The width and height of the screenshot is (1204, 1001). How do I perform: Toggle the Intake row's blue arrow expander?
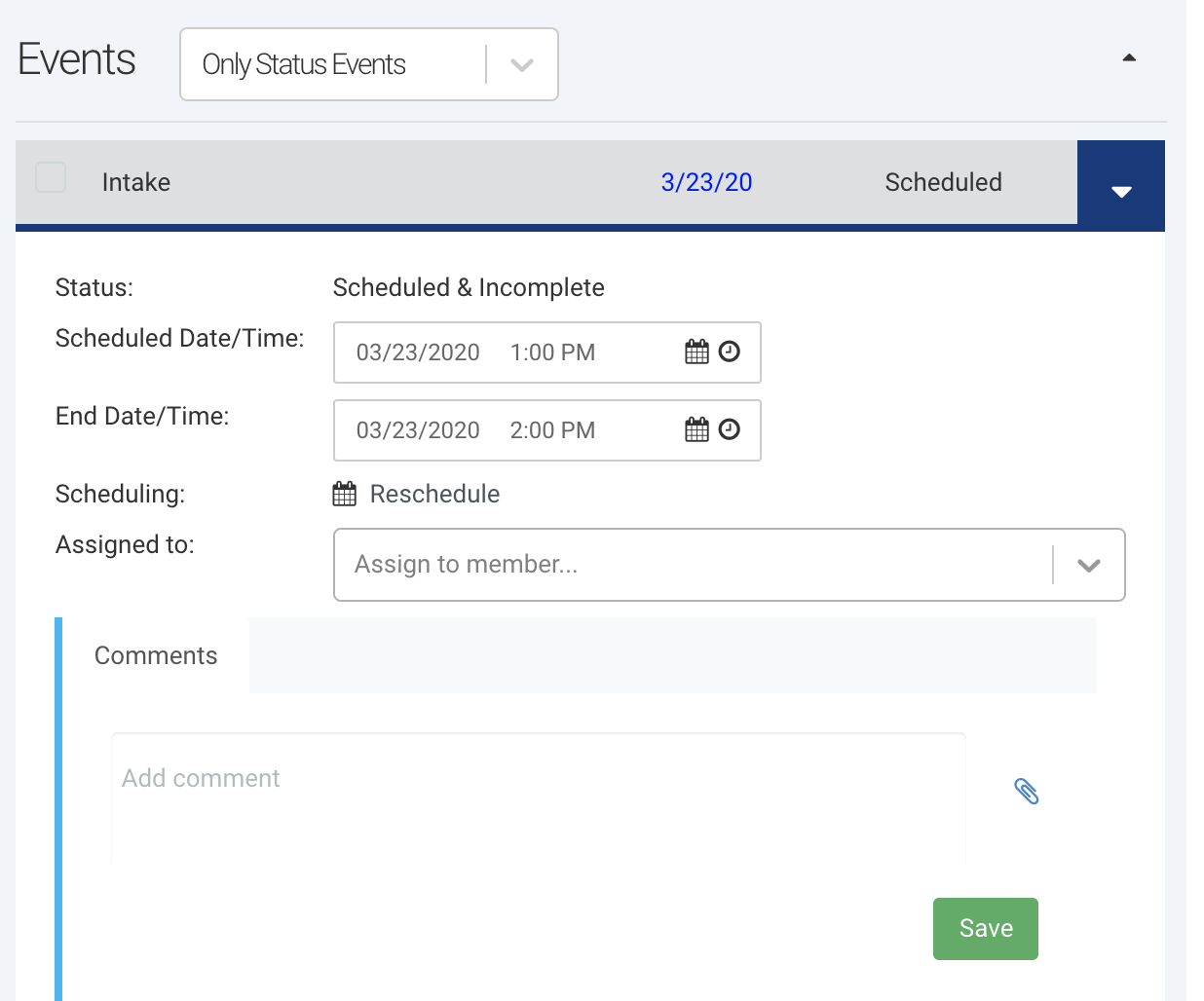pyautogui.click(x=1121, y=191)
